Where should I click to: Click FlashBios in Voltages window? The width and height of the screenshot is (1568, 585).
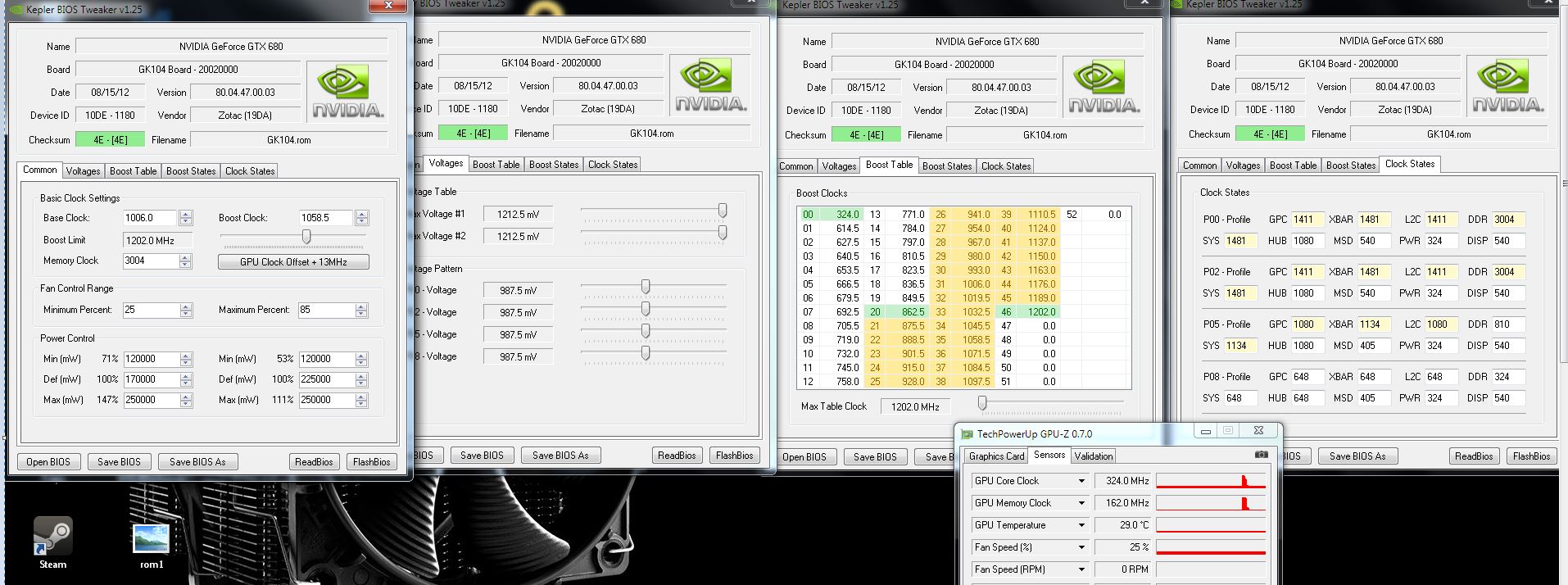pyautogui.click(x=735, y=456)
